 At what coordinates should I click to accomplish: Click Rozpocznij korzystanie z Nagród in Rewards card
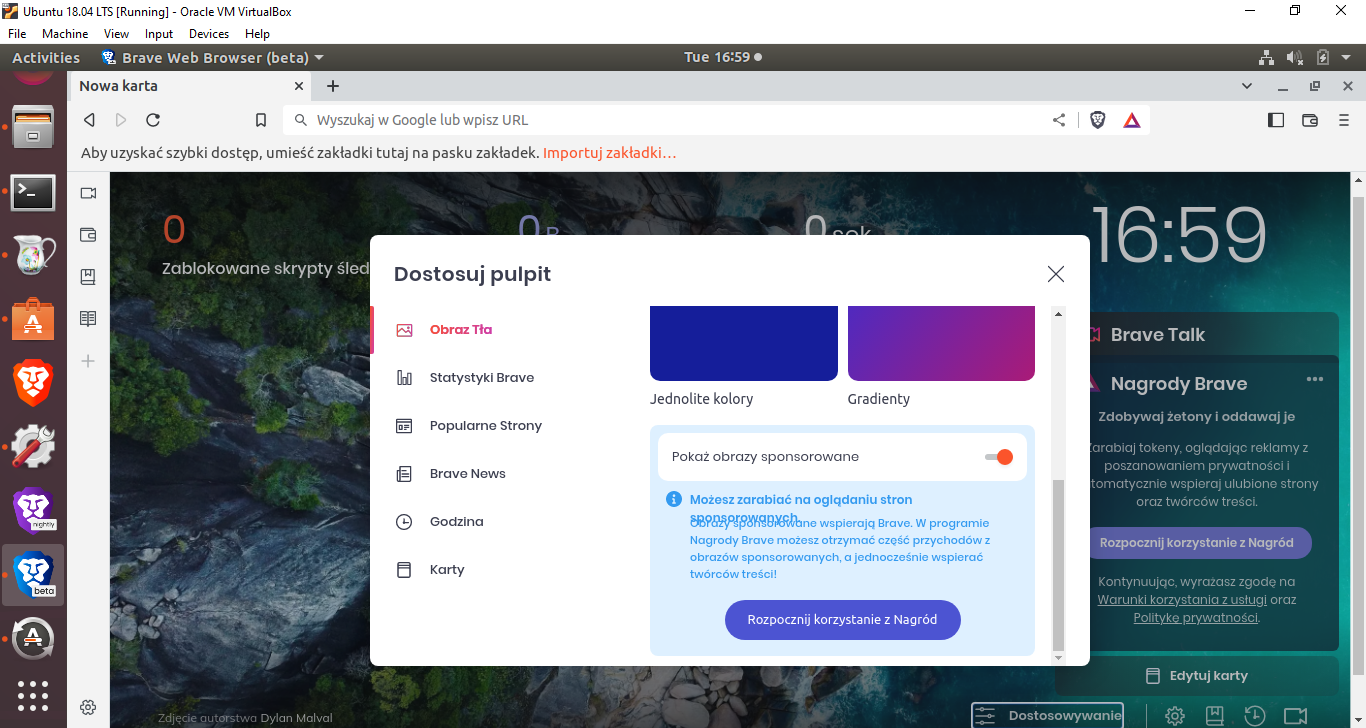[x=1197, y=543]
